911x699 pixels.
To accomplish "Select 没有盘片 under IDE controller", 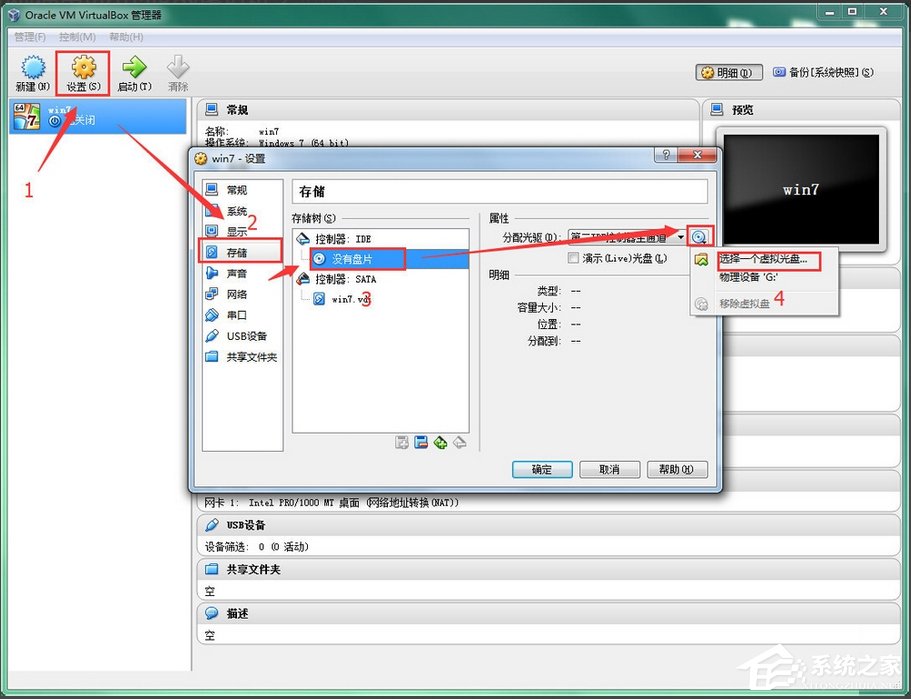I will (350, 258).
